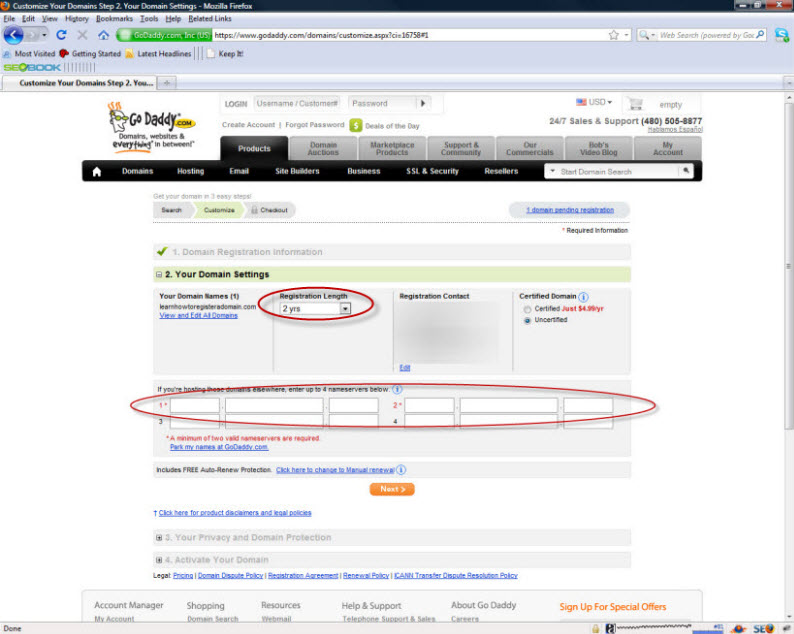Switch to Domain Auctions tab
Viewport: 794px width, 634px height.
pyautogui.click(x=323, y=148)
